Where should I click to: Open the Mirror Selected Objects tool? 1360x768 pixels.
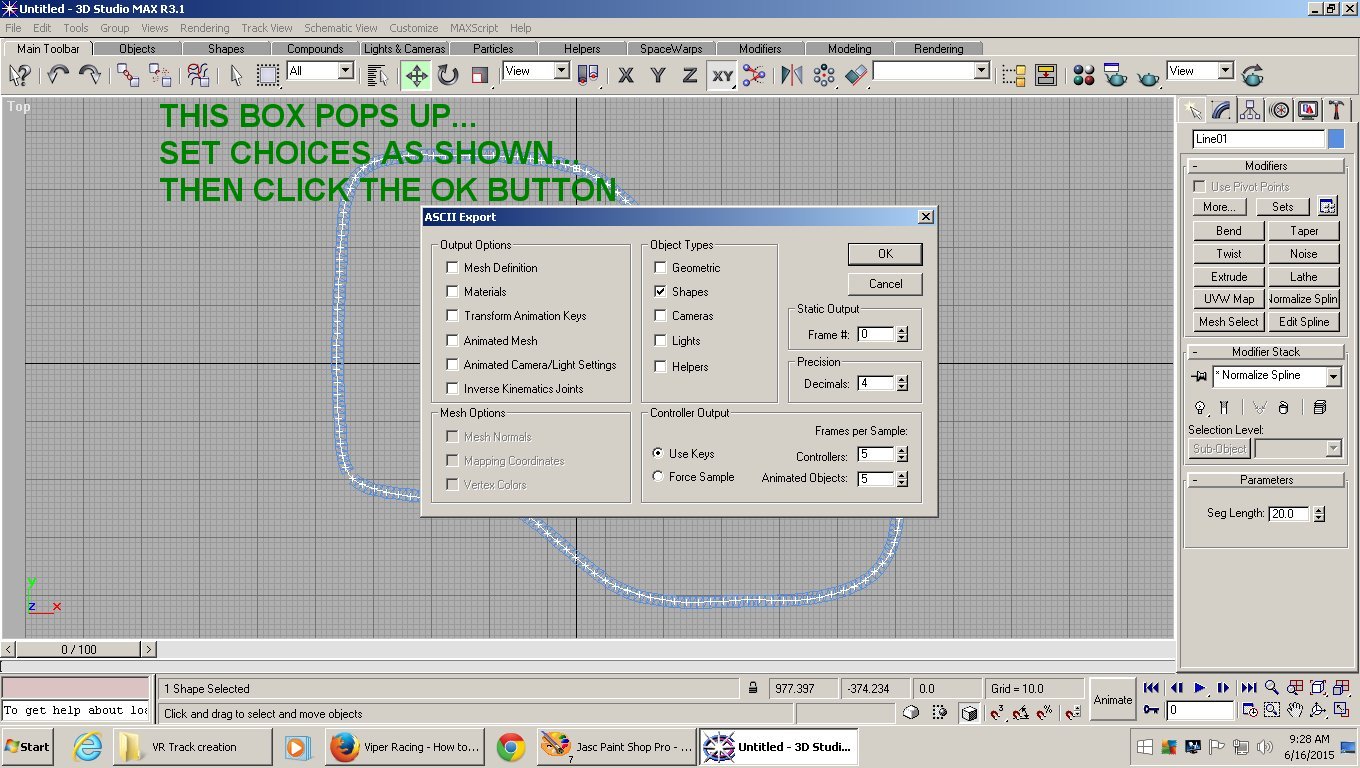point(792,75)
